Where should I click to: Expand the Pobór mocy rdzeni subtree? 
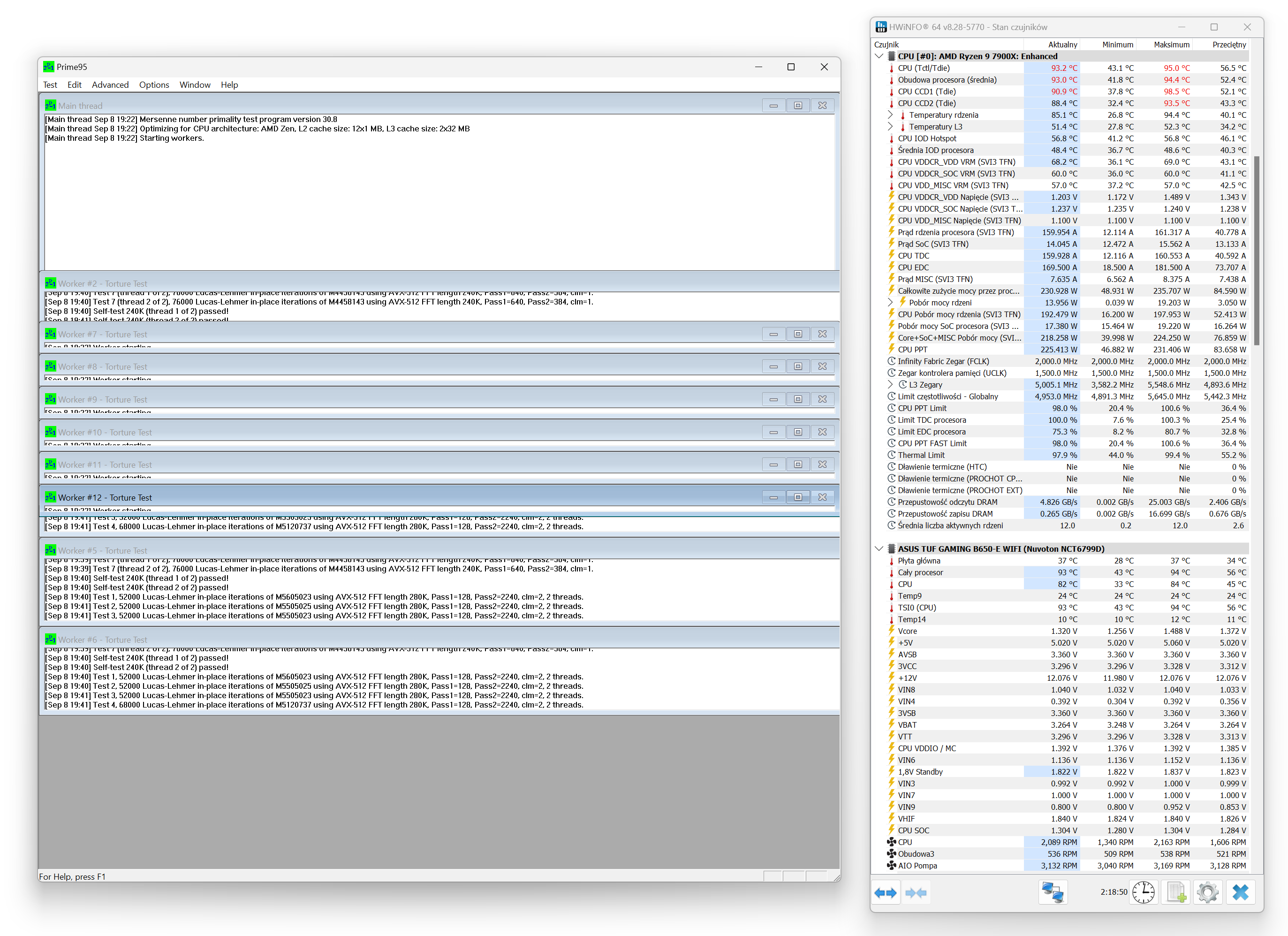tap(890, 303)
